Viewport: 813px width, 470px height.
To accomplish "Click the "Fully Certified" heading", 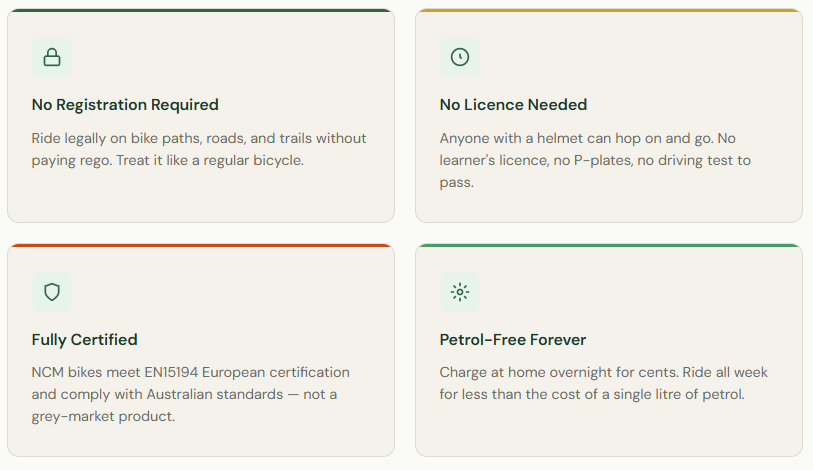I will click(x=85, y=340).
